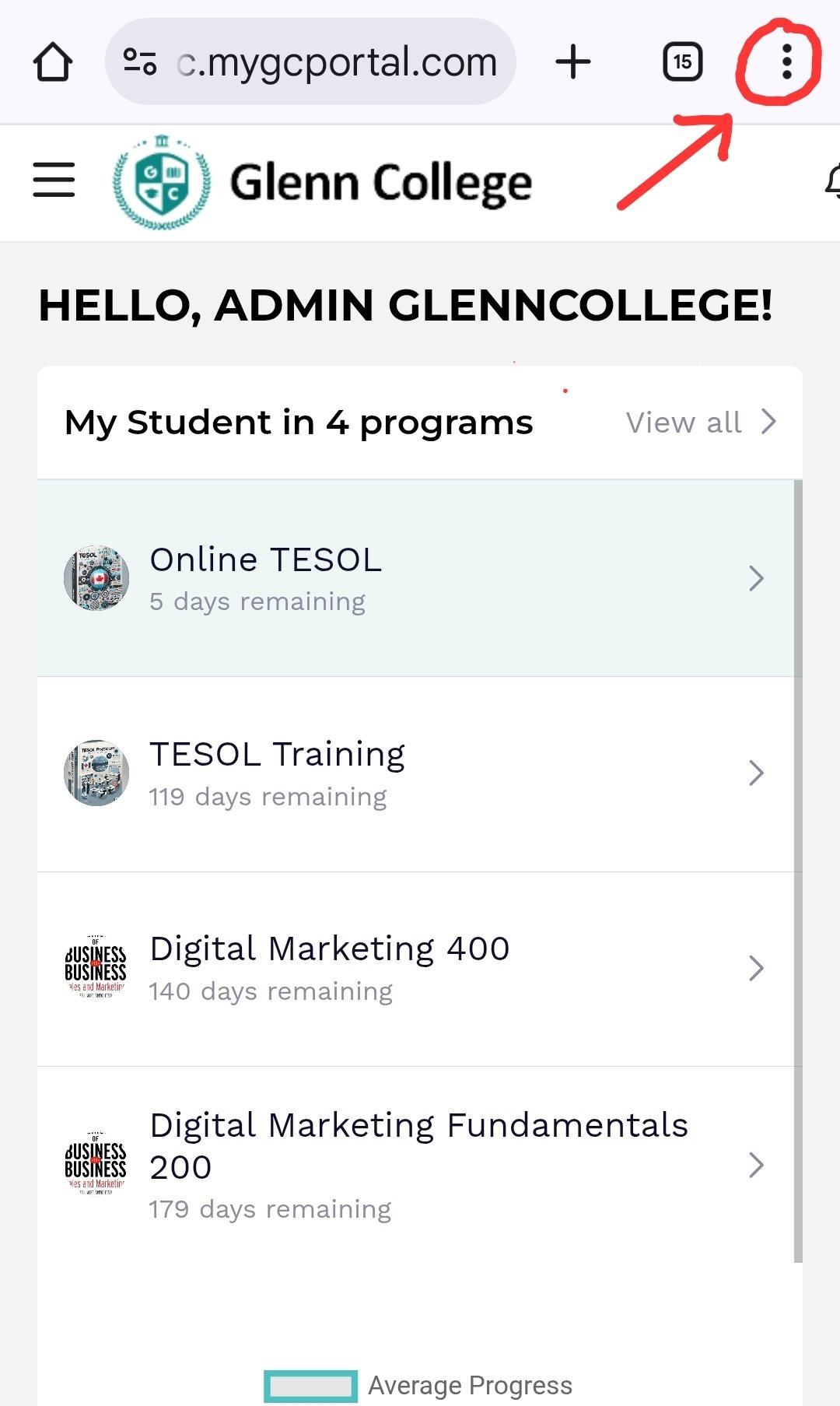Tap the mygcportal.com address bar
Viewport: 840px width, 1406px height.
338,62
